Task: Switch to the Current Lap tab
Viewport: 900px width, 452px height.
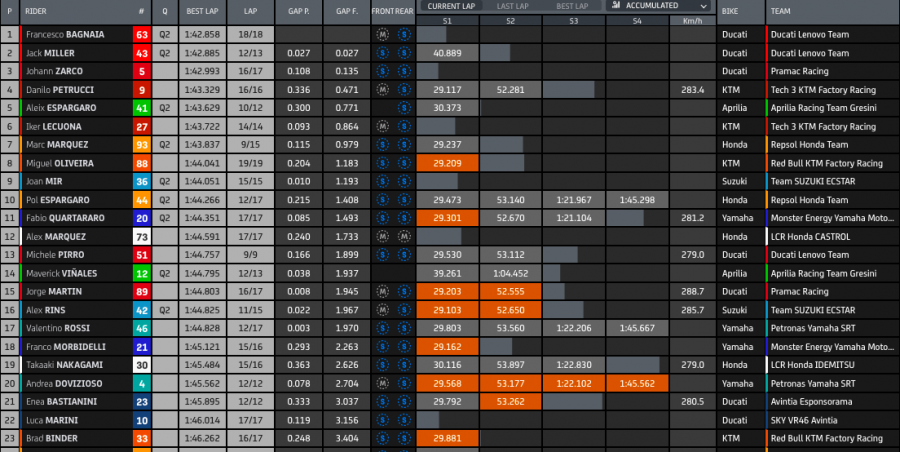Action: pyautogui.click(x=447, y=6)
